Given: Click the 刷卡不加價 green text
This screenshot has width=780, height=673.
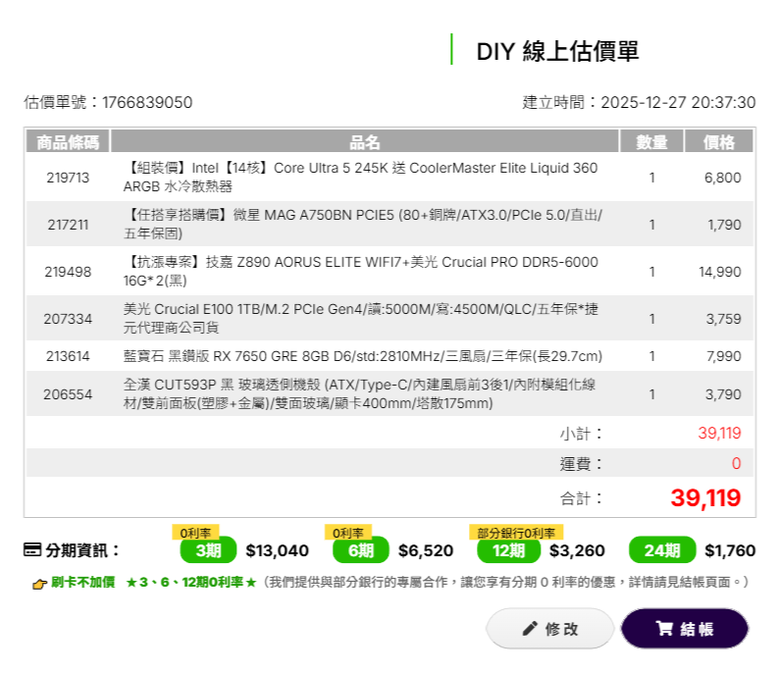Looking at the screenshot, I should (83, 582).
